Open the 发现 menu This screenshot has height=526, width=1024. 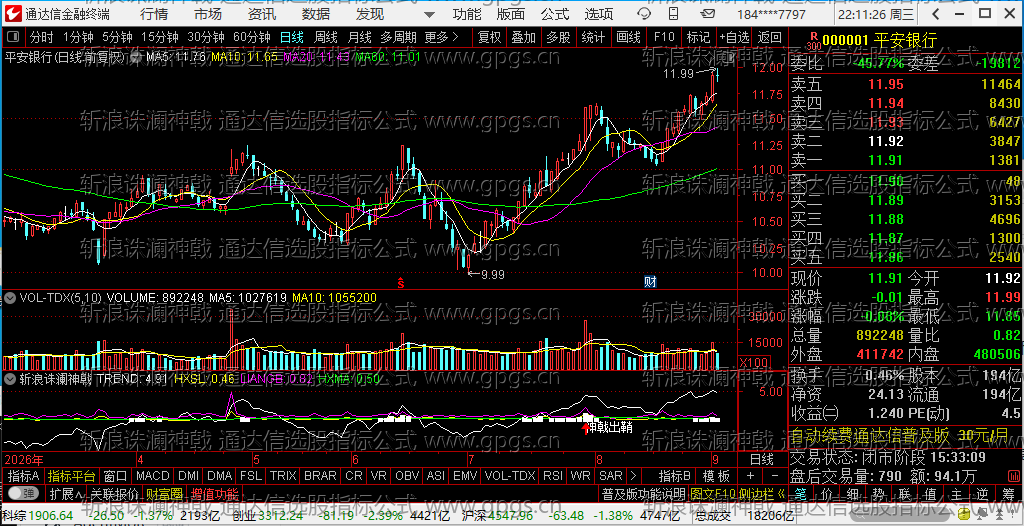click(x=370, y=14)
